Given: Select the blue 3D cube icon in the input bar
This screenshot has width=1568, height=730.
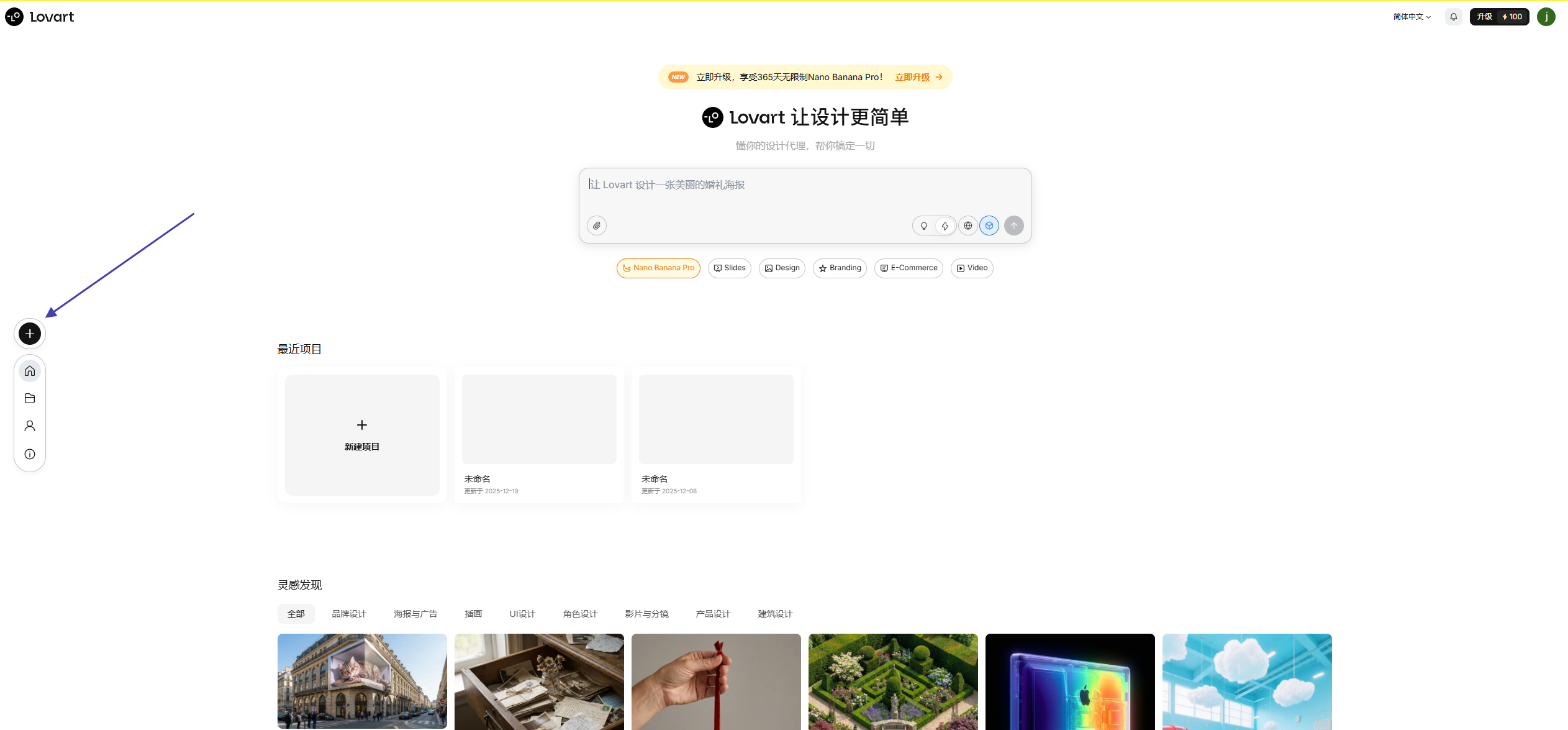Looking at the screenshot, I should point(989,226).
